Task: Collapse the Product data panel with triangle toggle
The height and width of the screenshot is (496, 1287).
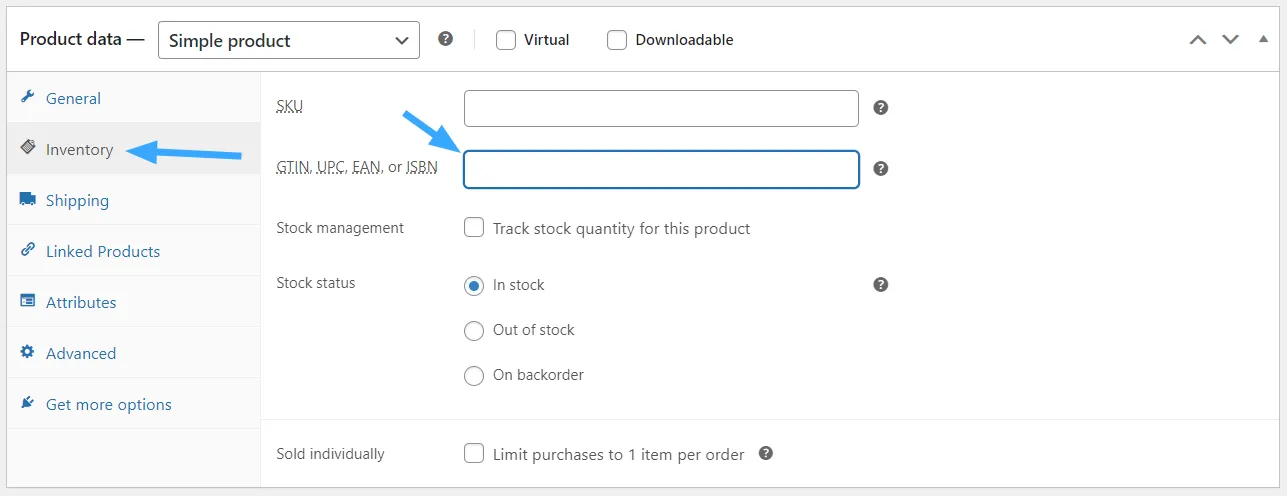Action: click(x=1264, y=40)
